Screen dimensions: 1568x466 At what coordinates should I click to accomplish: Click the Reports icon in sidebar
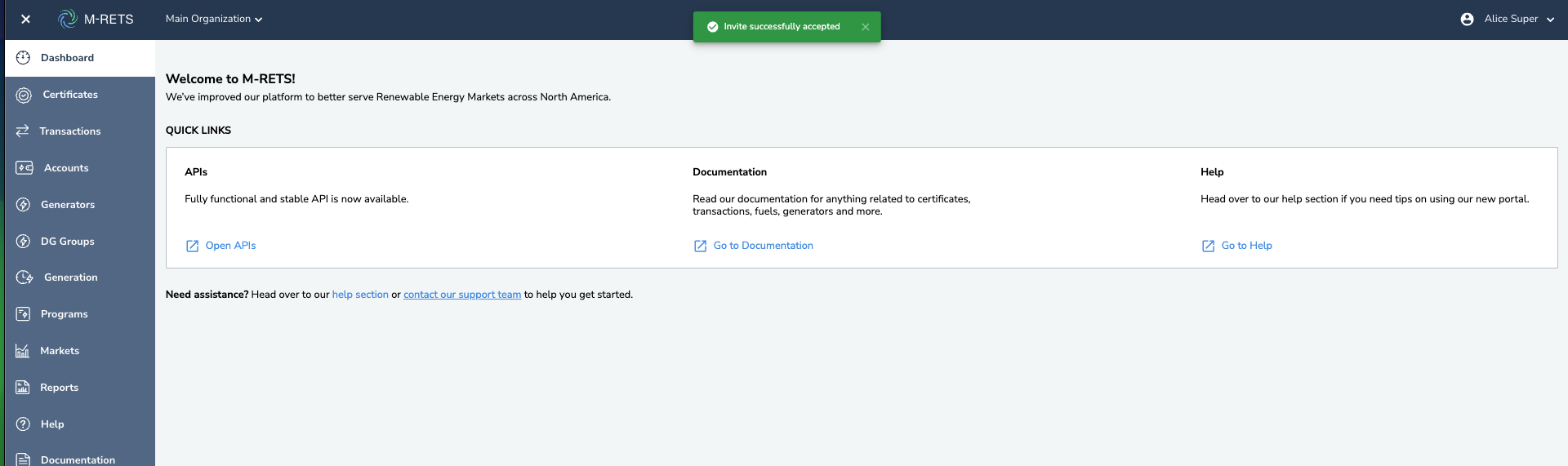[23, 388]
